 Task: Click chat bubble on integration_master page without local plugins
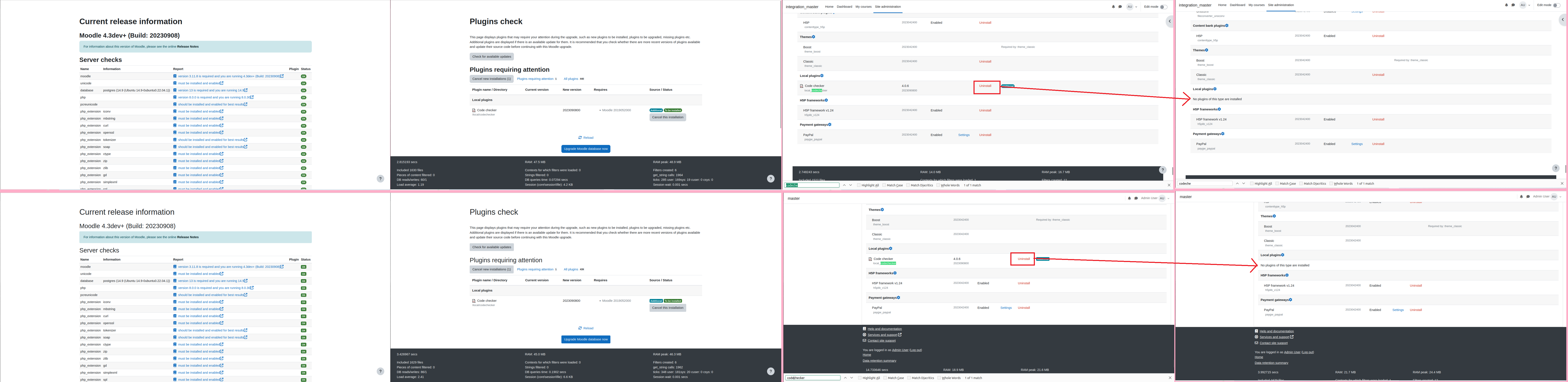(x=1513, y=5)
